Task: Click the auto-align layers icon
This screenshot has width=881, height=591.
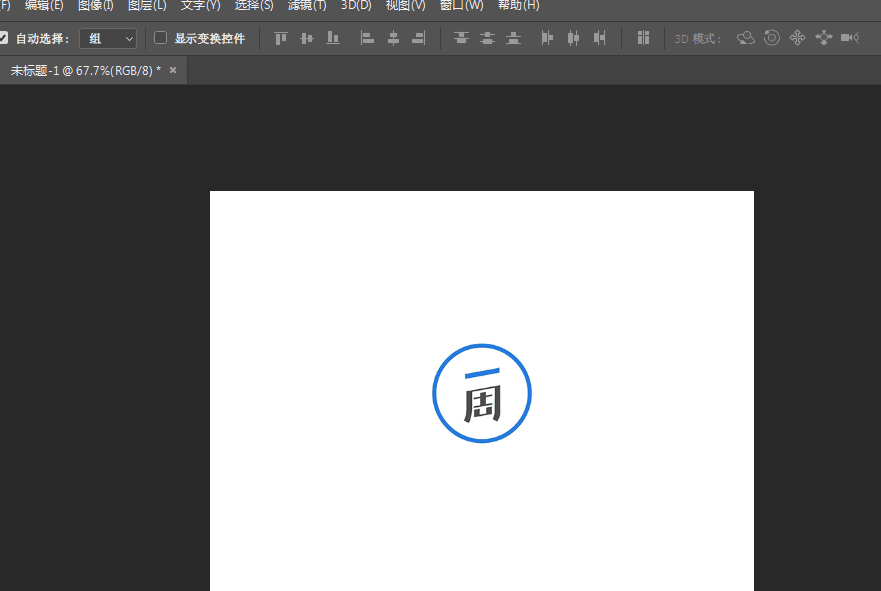Action: point(643,38)
